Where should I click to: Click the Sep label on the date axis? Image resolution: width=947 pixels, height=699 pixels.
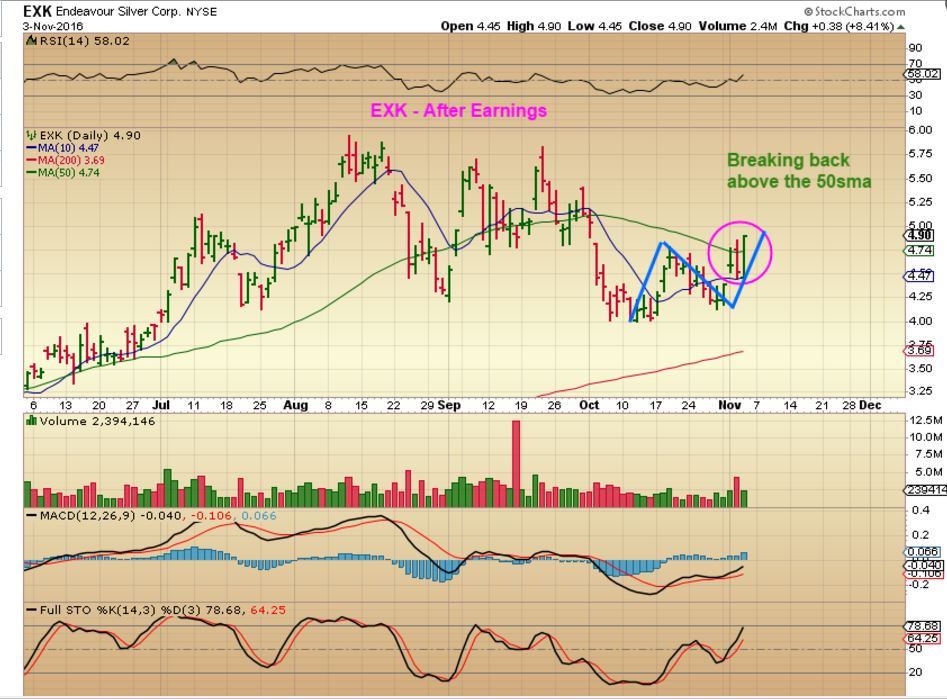pos(449,405)
